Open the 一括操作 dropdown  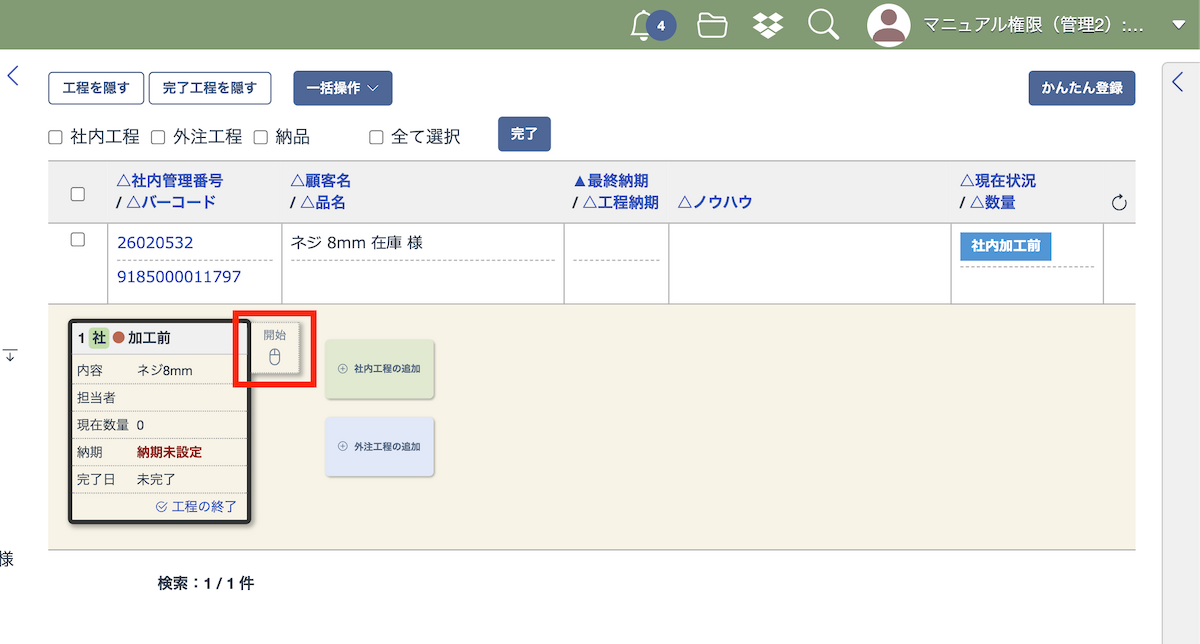342,88
